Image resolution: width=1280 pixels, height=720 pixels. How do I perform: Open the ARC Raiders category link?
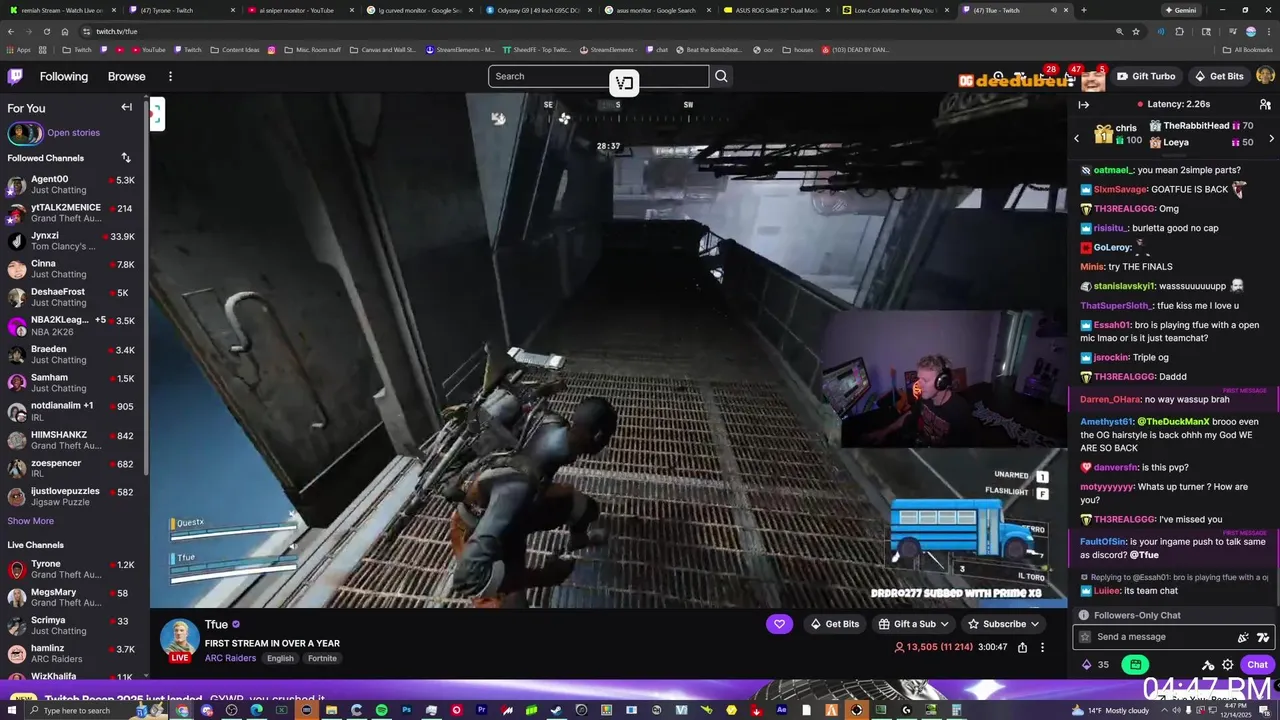click(x=230, y=658)
